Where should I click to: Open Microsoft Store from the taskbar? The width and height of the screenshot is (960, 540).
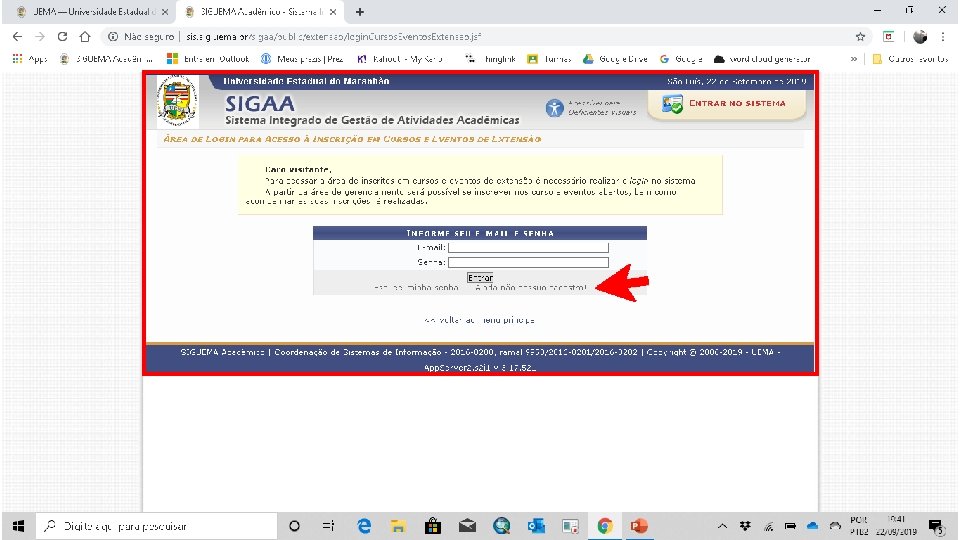coord(433,526)
